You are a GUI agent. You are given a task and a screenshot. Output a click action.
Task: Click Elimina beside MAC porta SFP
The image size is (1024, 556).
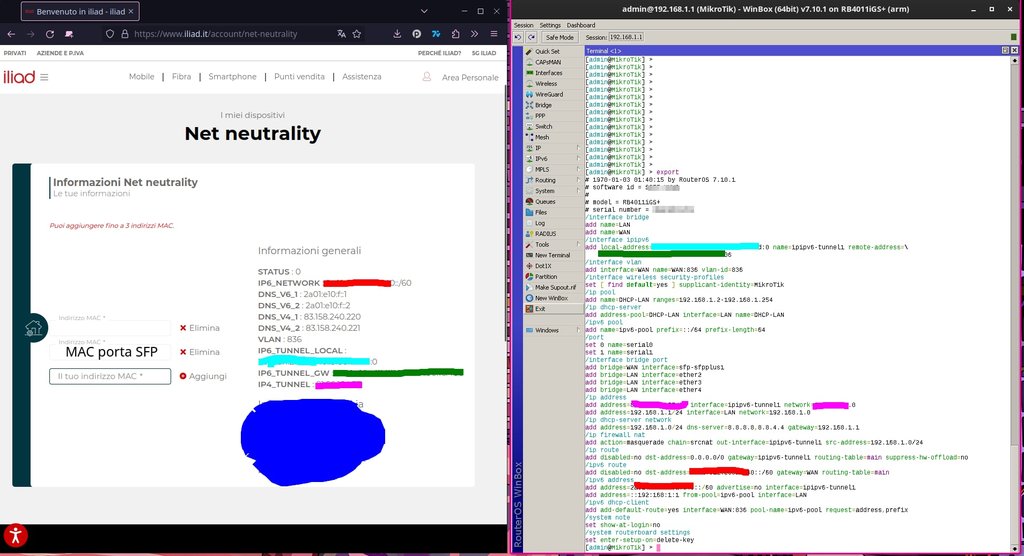click(x=200, y=352)
